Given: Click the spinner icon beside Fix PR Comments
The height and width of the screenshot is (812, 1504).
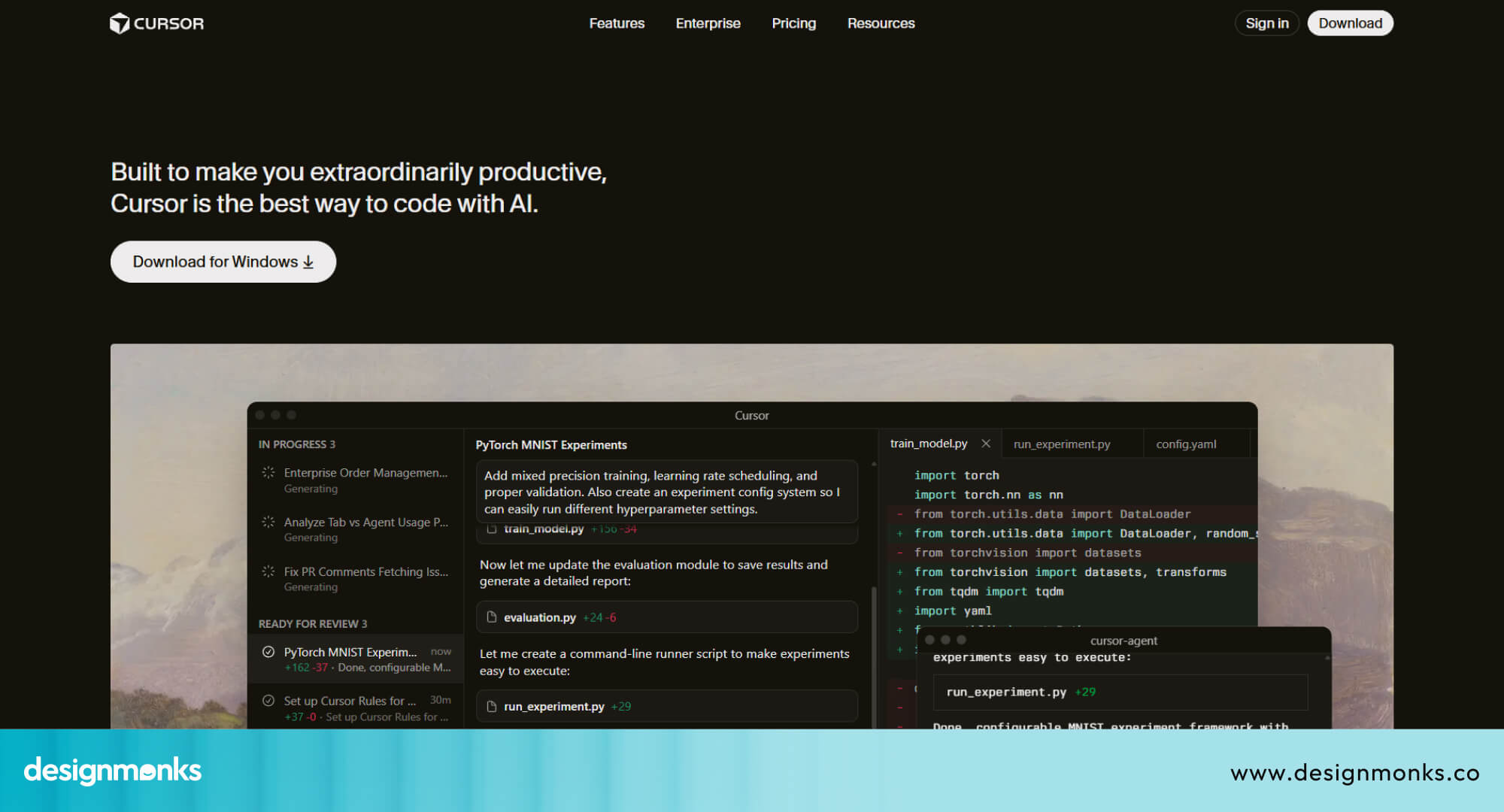Looking at the screenshot, I should pyautogui.click(x=268, y=571).
